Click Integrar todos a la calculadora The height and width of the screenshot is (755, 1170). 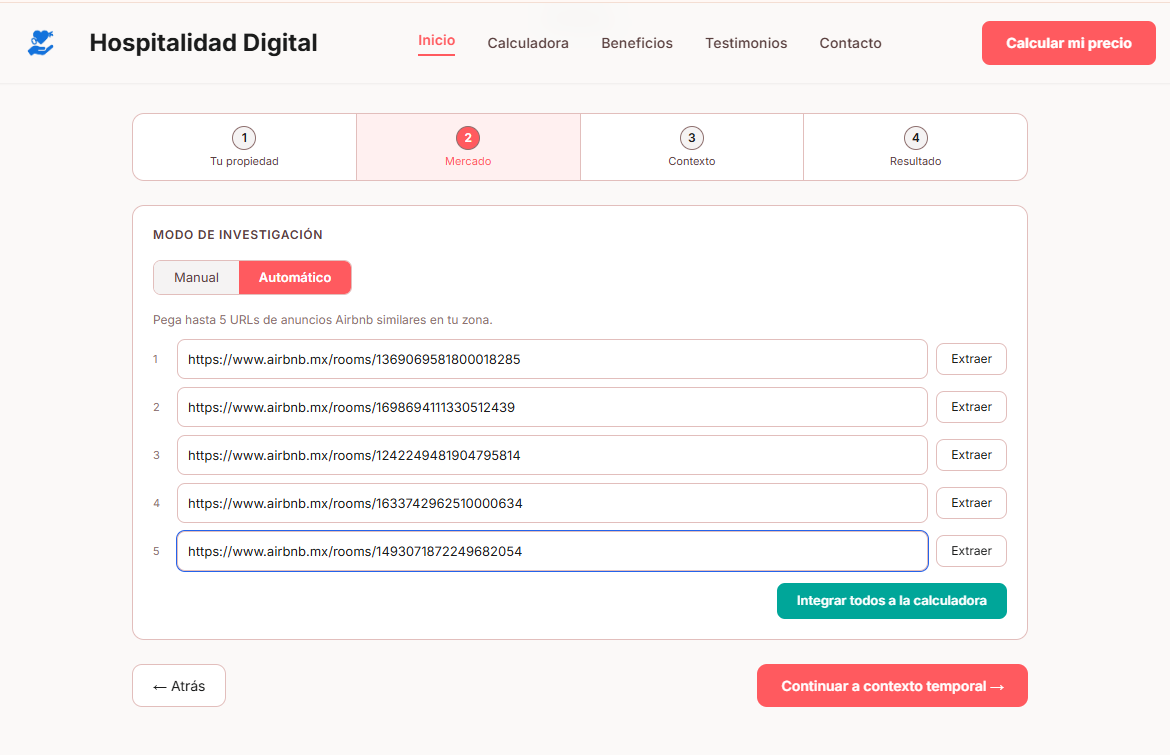(x=892, y=601)
